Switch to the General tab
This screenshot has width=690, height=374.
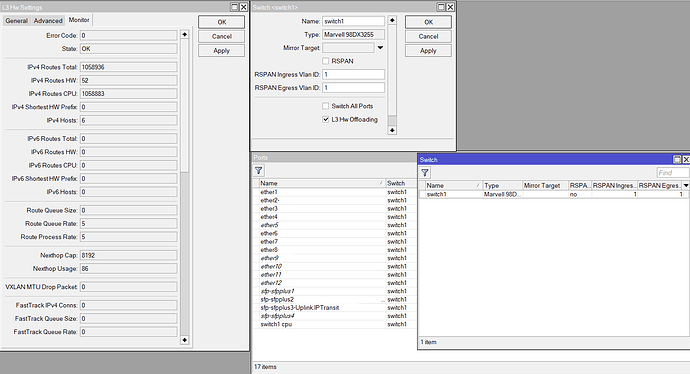tap(17, 21)
